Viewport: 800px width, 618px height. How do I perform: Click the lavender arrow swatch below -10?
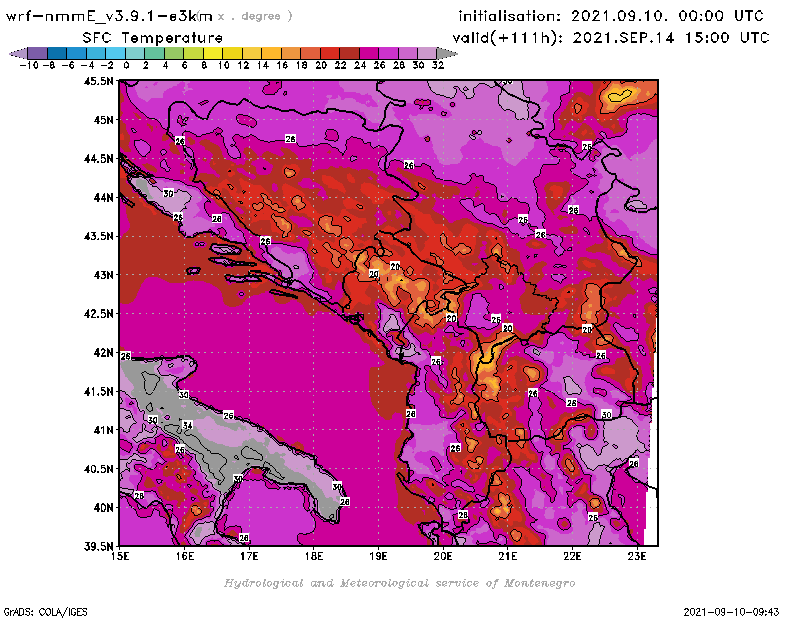pyautogui.click(x=19, y=53)
